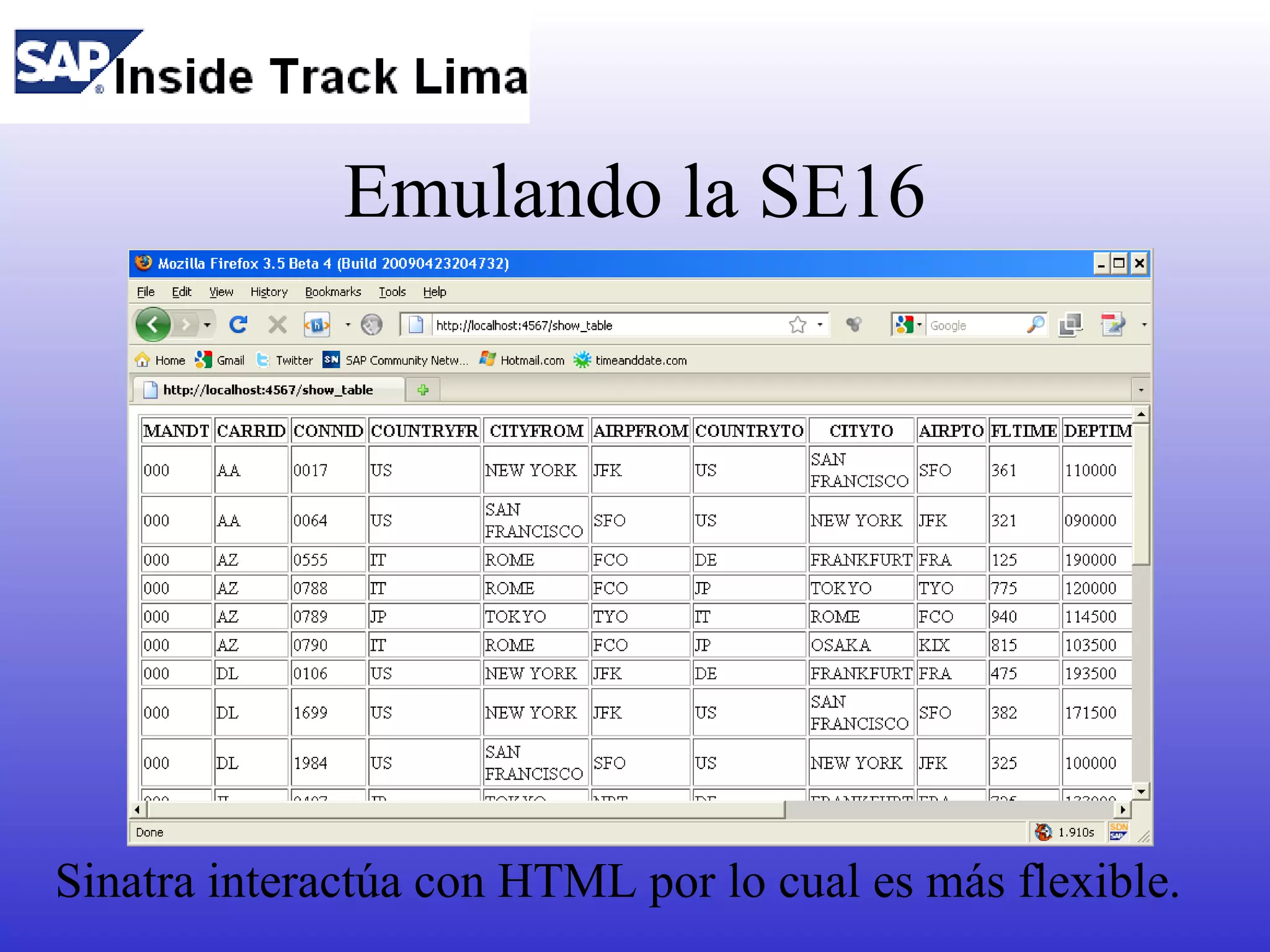Expand toolbar overflow arrow at far right
1270x952 pixels.
1144,324
